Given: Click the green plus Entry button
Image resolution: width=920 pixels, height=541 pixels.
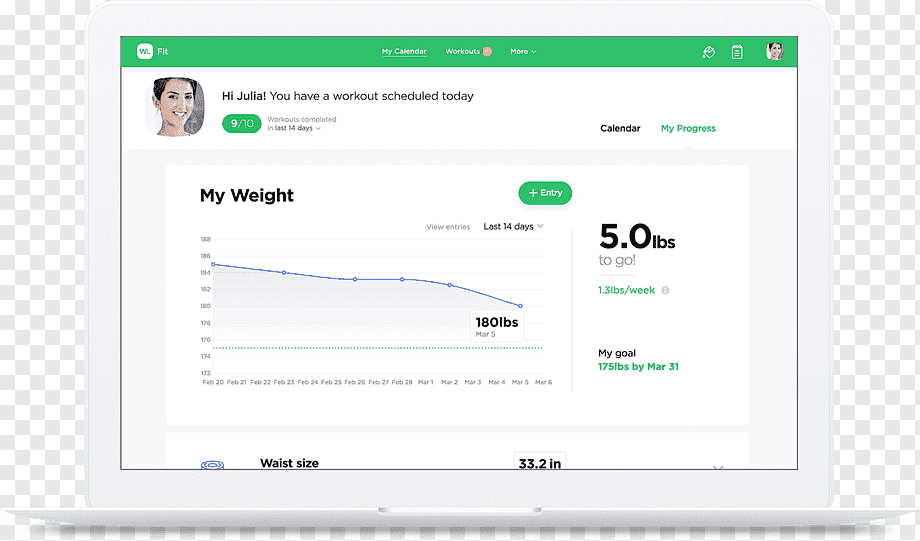Looking at the screenshot, I should click(545, 193).
